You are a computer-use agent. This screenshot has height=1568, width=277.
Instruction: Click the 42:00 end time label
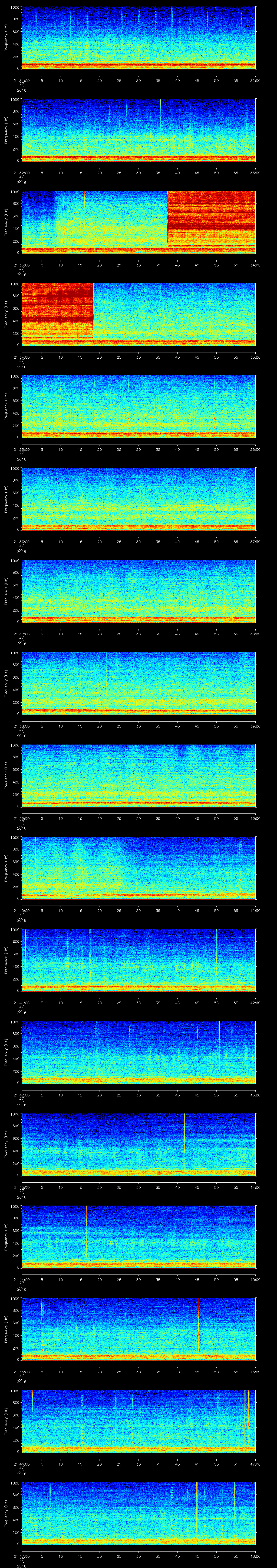pos(255,1003)
